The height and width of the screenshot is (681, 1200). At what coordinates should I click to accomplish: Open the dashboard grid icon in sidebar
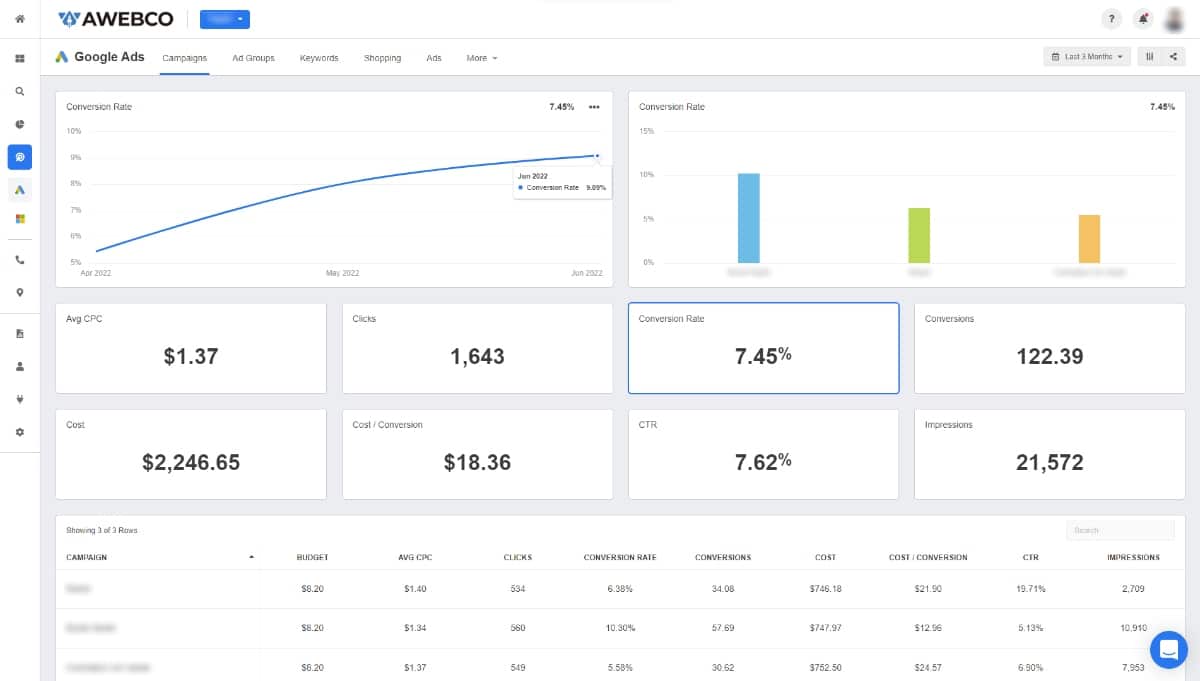pos(19,58)
